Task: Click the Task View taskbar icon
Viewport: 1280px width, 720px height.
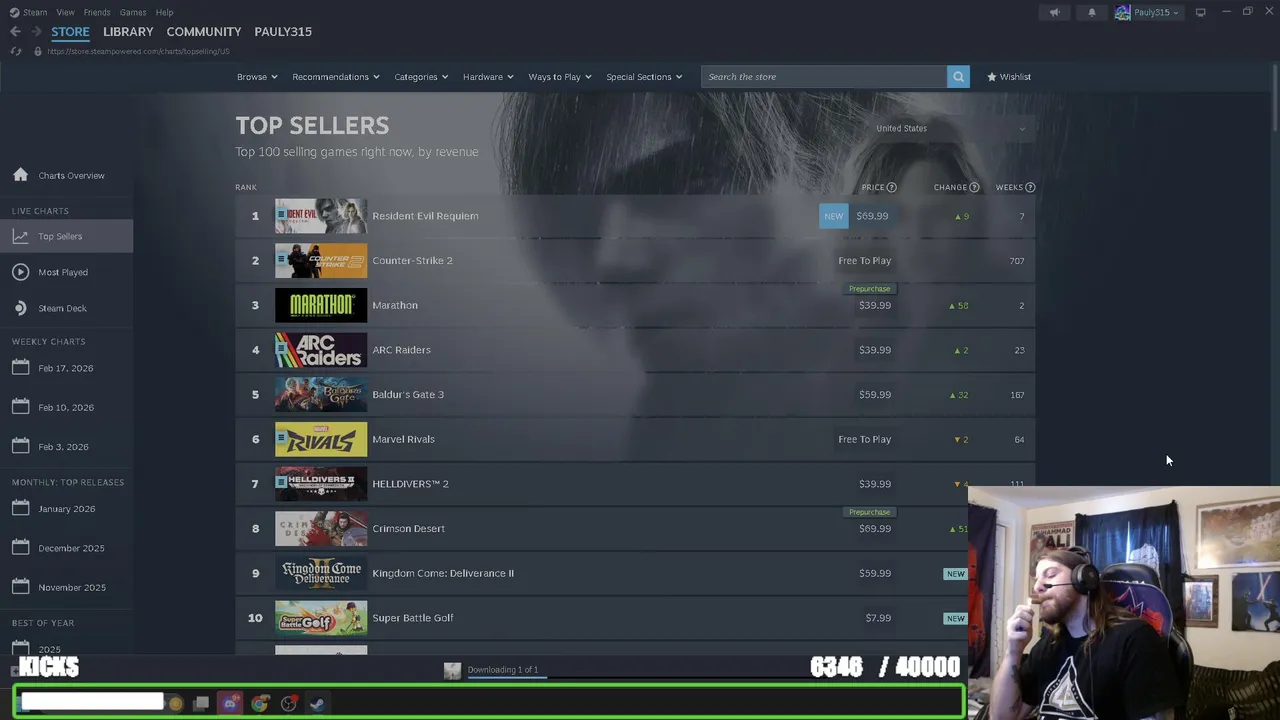Action: (x=201, y=703)
